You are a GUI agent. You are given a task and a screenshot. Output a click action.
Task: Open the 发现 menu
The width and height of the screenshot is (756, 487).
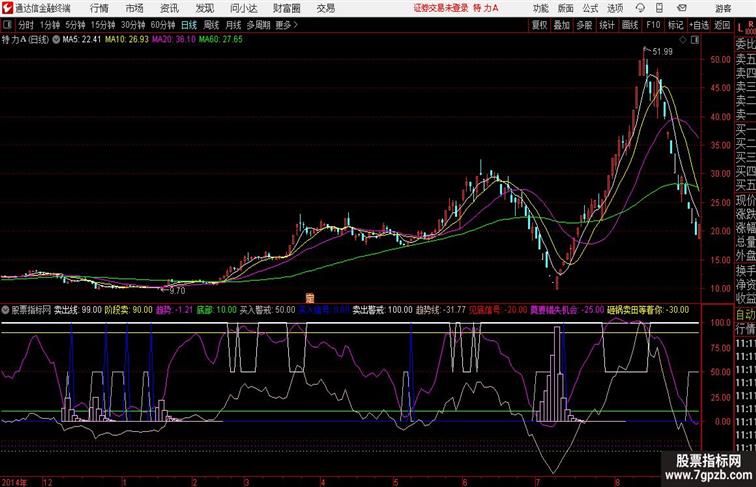point(204,8)
